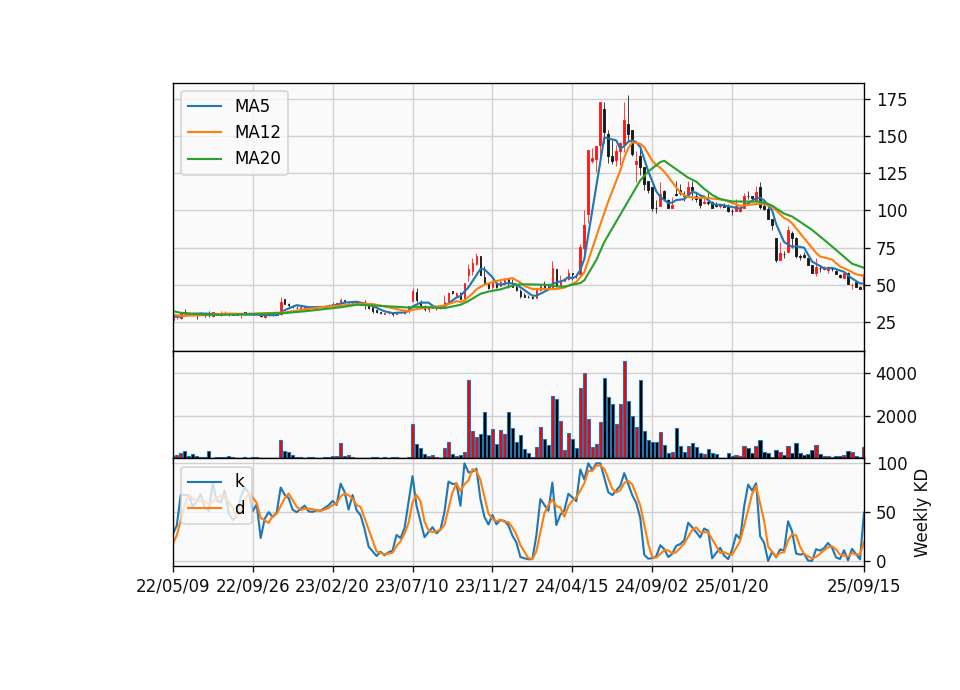
Task: Click the 22/05/09 date tick label
Action: (x=173, y=586)
